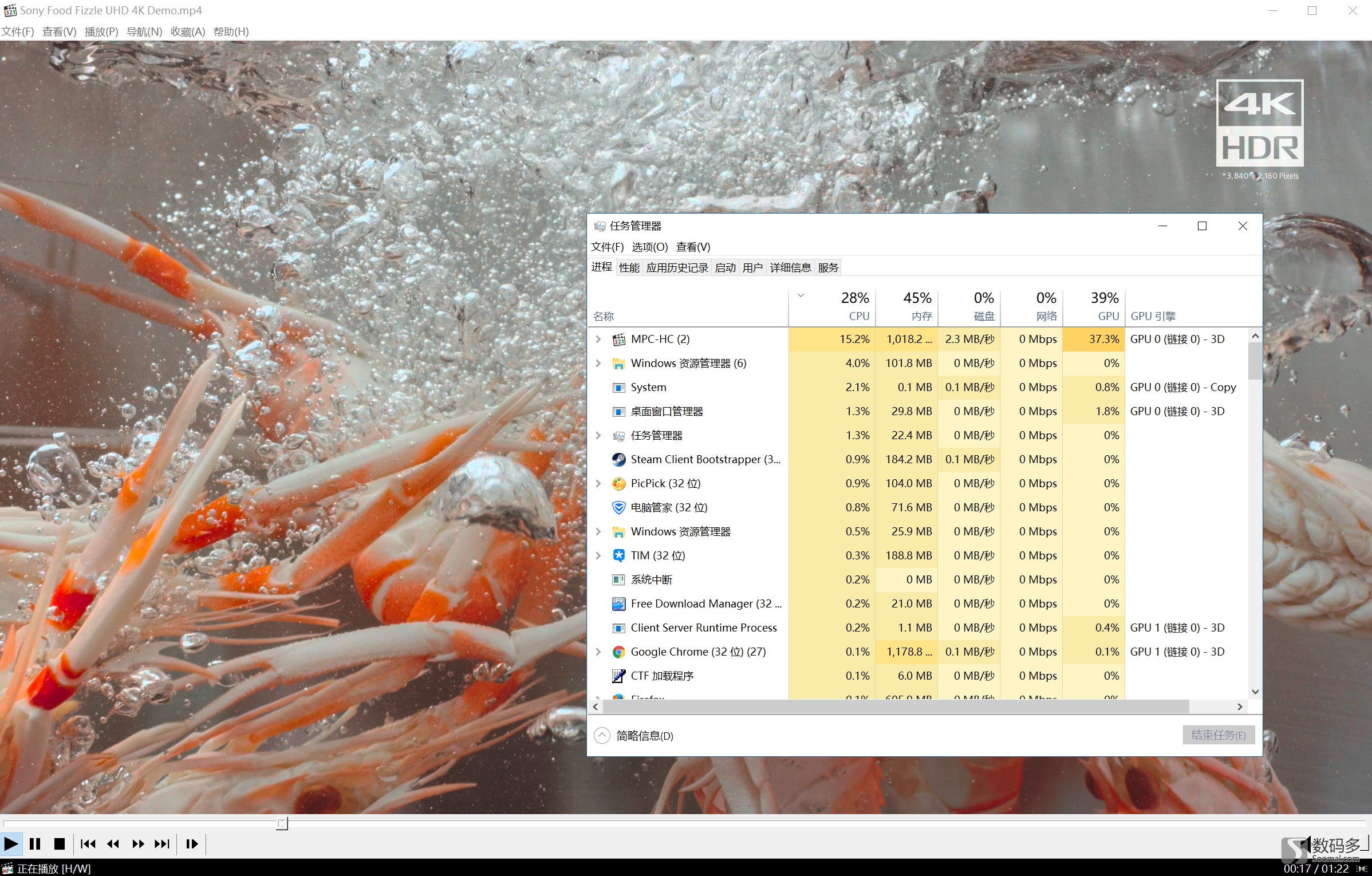Expand the PicPick (32 位) process group
The width and height of the screenshot is (1372, 876).
tap(598, 483)
